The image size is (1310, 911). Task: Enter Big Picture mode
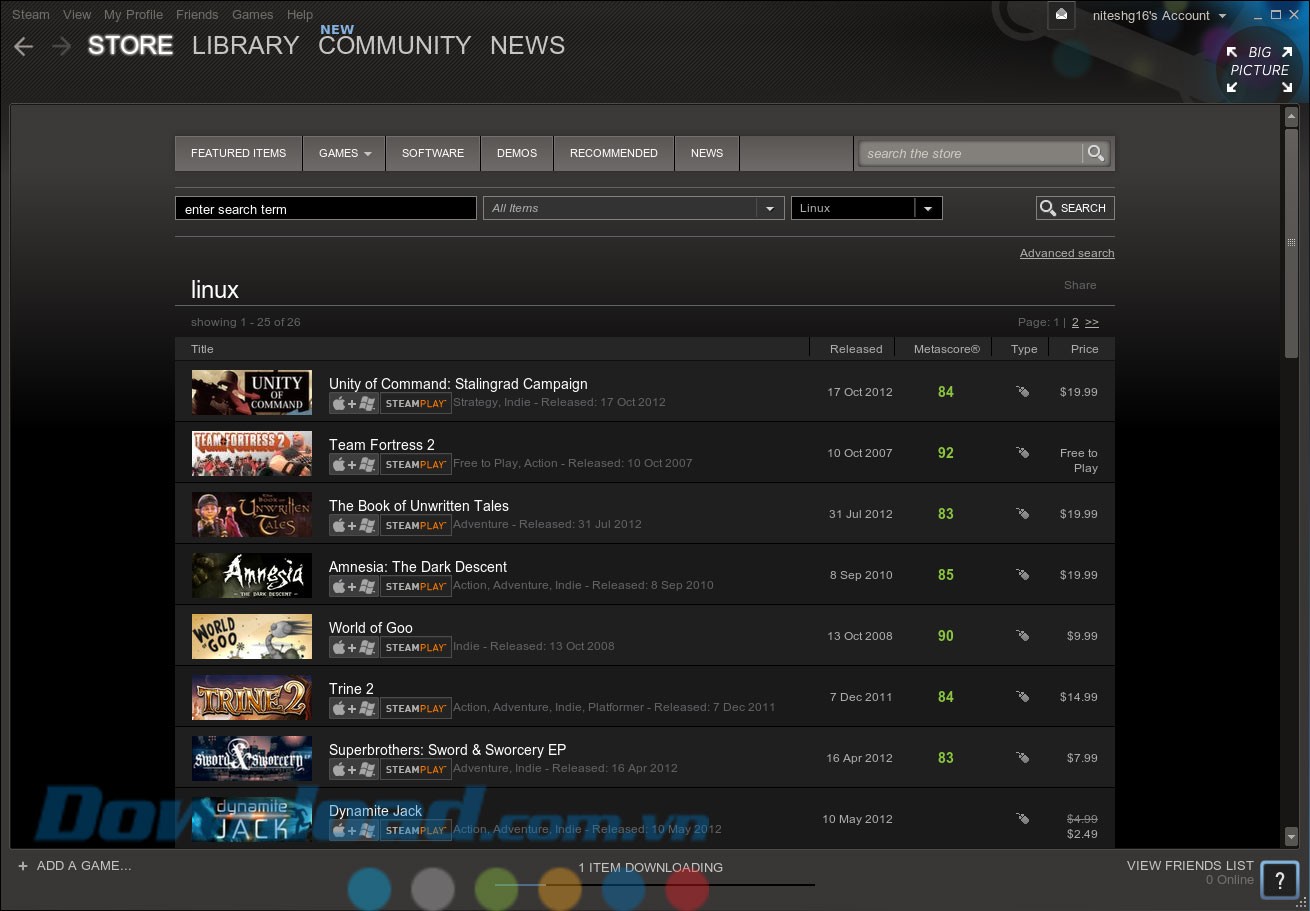[x=1259, y=68]
